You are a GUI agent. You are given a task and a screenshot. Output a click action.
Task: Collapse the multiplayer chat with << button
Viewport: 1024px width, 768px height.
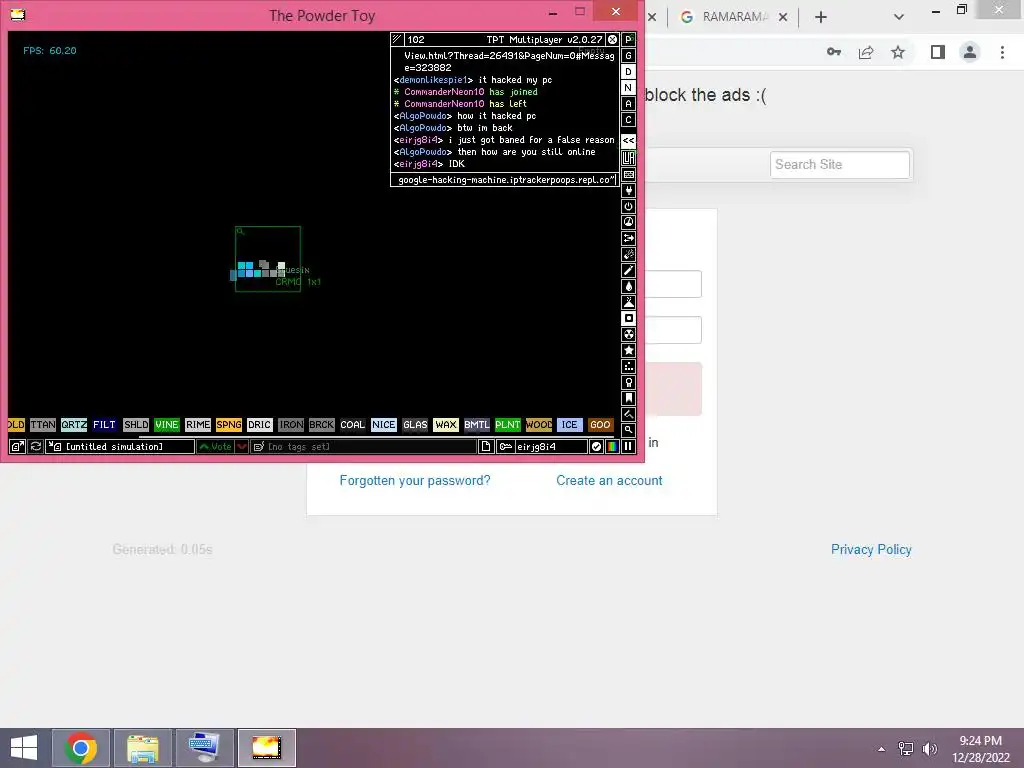point(628,140)
